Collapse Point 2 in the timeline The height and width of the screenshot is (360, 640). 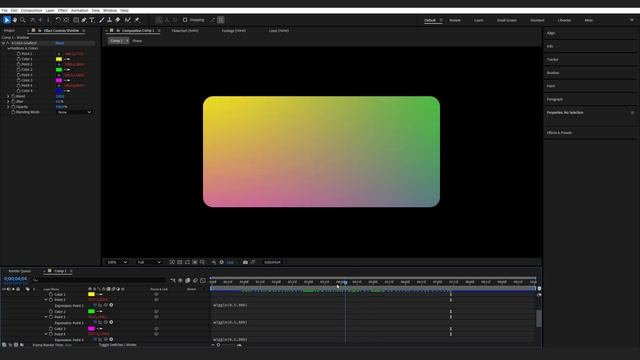coord(46,300)
